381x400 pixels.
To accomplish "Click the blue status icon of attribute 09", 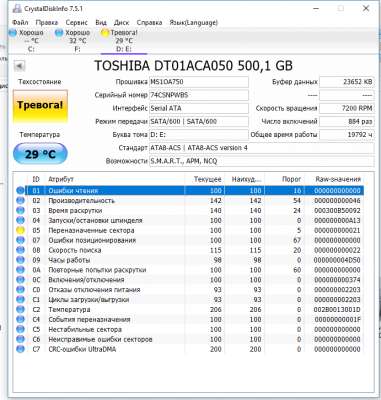I will pyautogui.click(x=20, y=260).
